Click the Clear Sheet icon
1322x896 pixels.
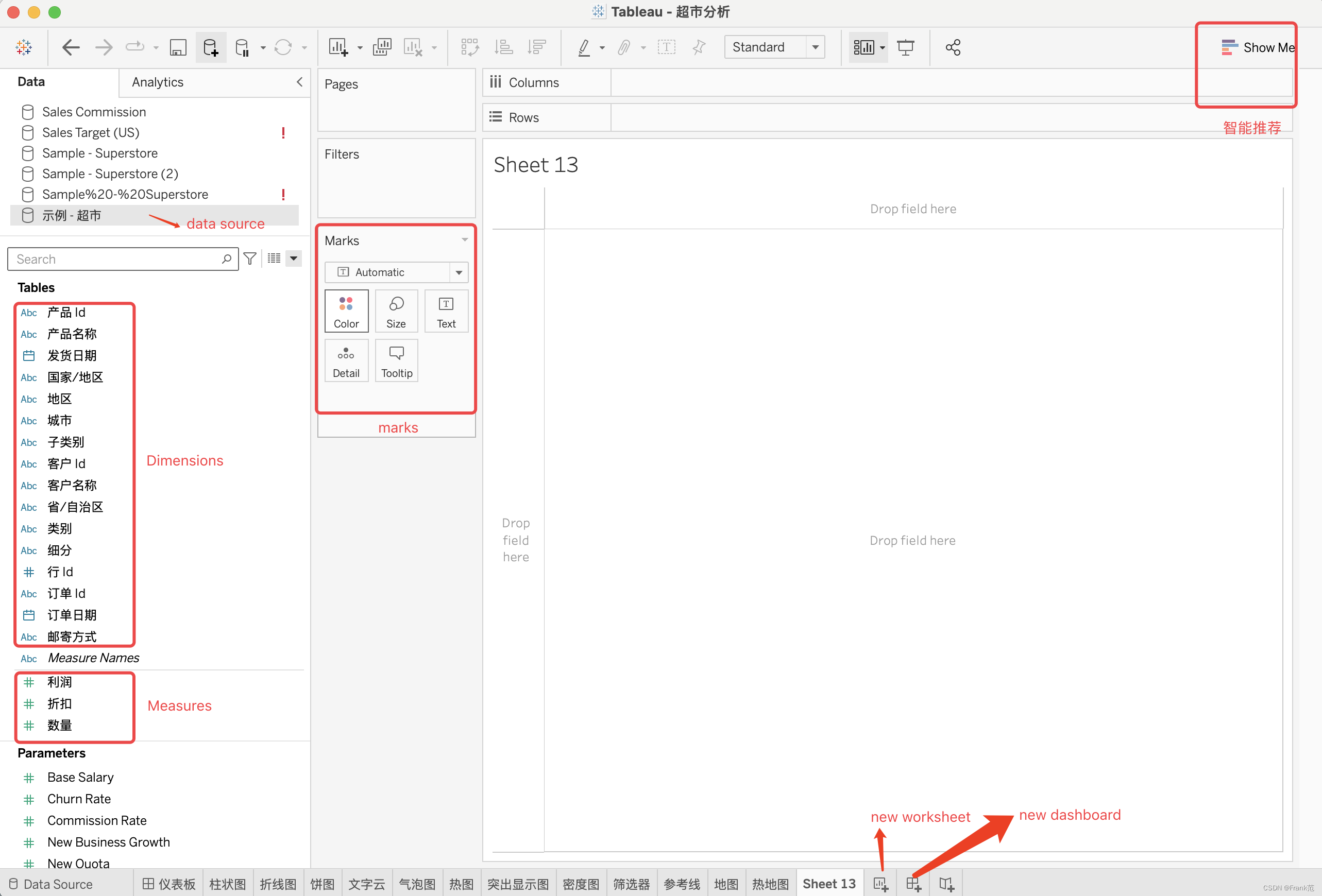413,47
